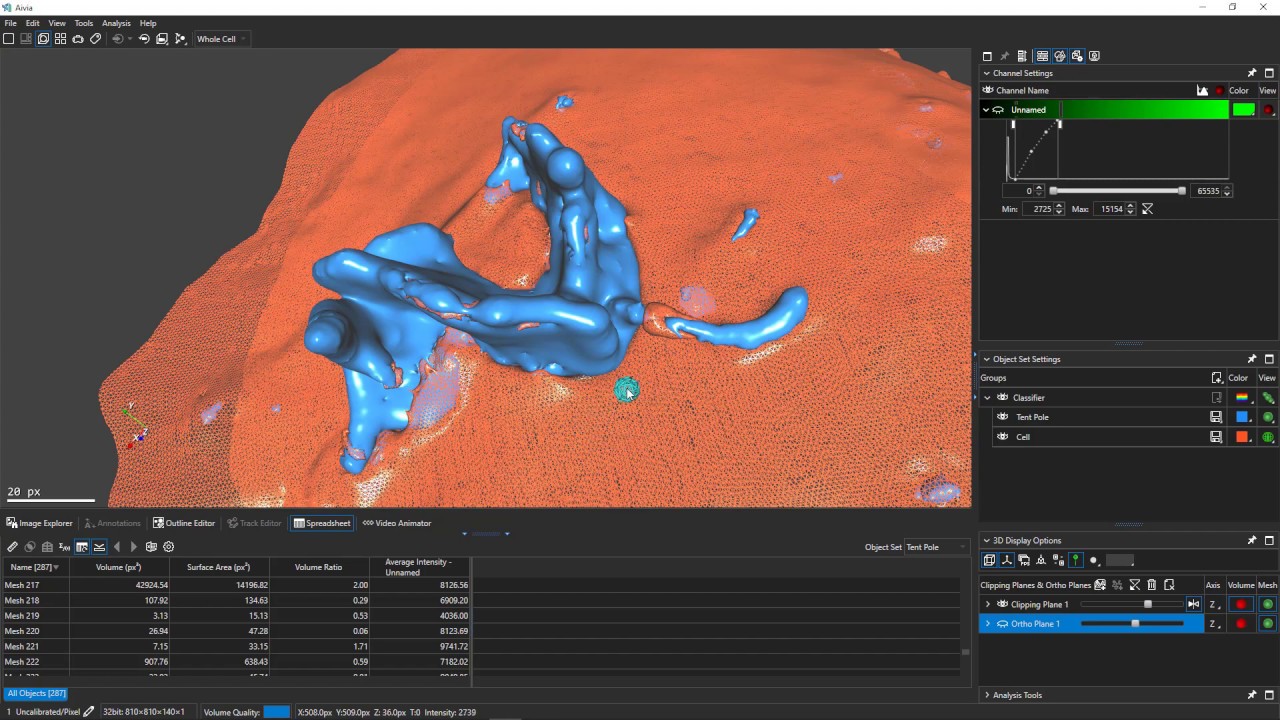Toggle the axes display icon
Image resolution: width=1280 pixels, height=720 pixels.
pos(1007,560)
